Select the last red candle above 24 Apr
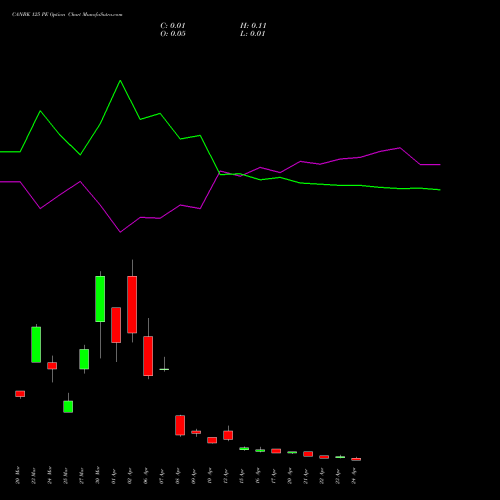 pyautogui.click(x=356, y=459)
